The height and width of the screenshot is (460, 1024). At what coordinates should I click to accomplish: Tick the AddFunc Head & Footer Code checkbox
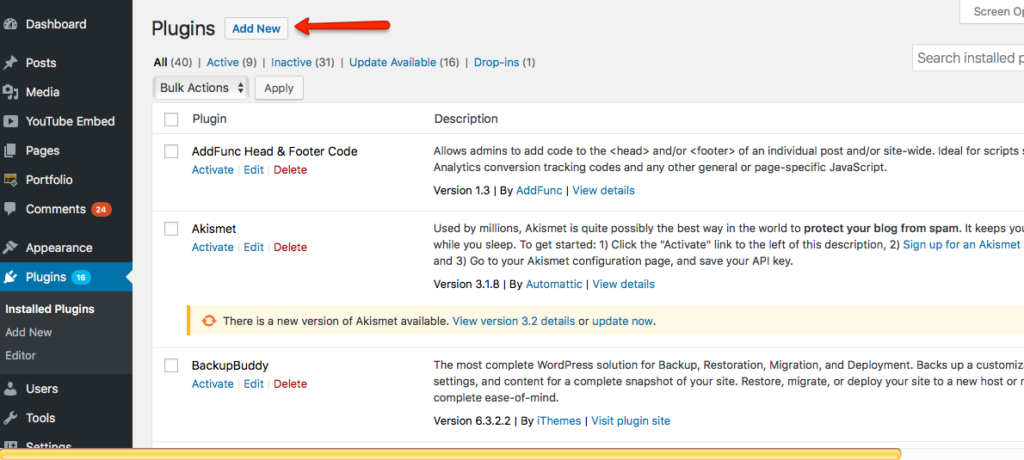(x=171, y=152)
